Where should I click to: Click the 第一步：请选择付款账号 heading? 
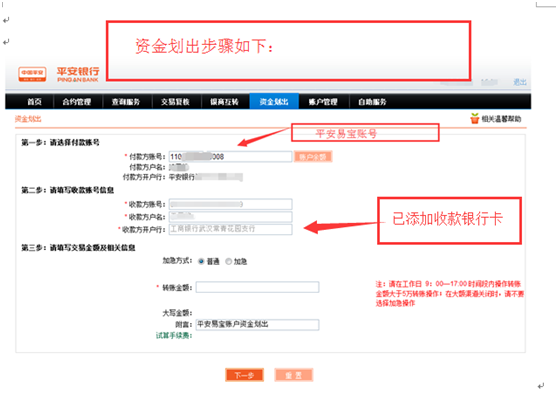tap(60, 143)
